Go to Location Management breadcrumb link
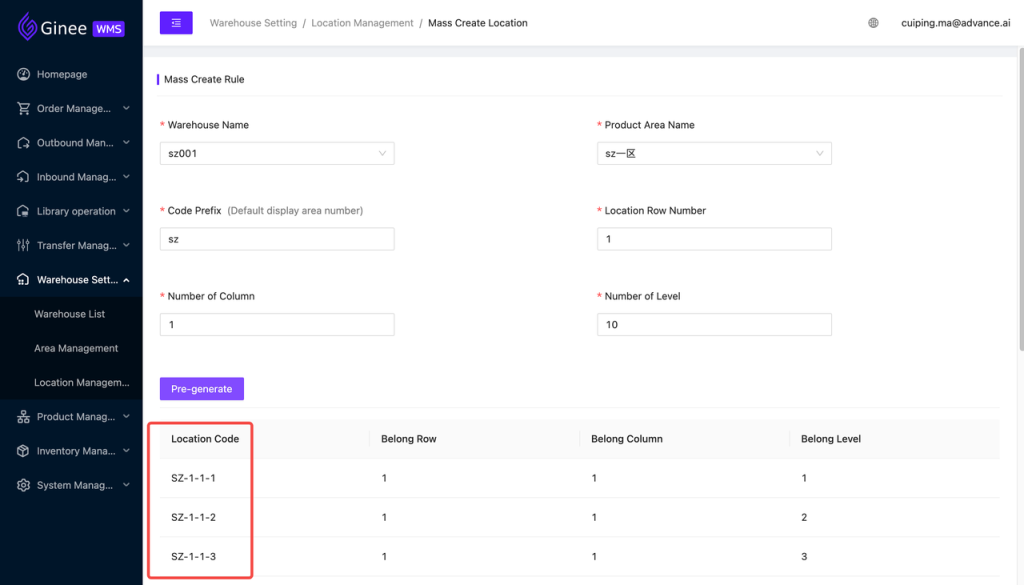The width and height of the screenshot is (1024, 585). click(362, 23)
